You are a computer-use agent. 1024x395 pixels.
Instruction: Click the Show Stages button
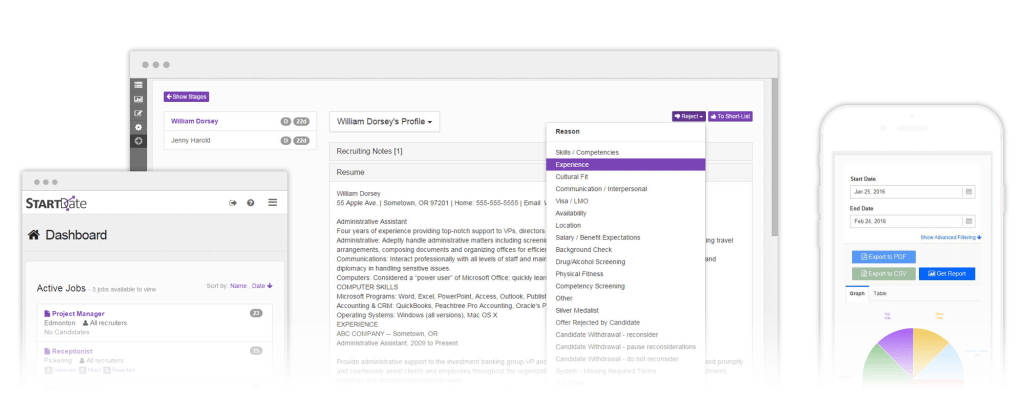point(186,97)
